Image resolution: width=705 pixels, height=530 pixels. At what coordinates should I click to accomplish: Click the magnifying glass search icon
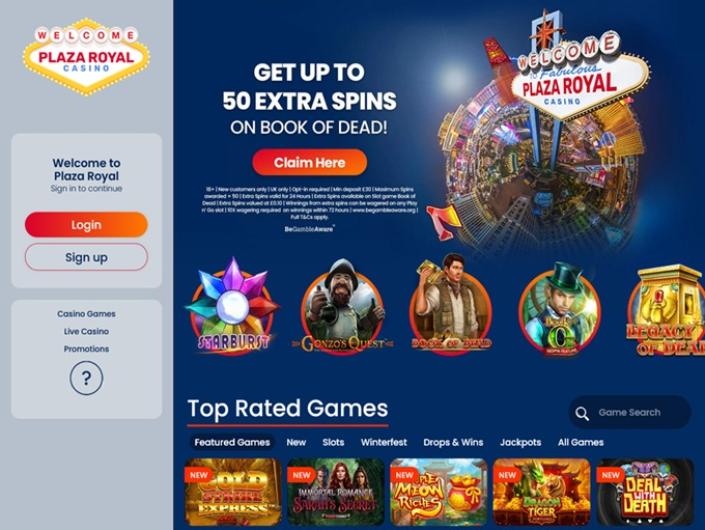582,413
